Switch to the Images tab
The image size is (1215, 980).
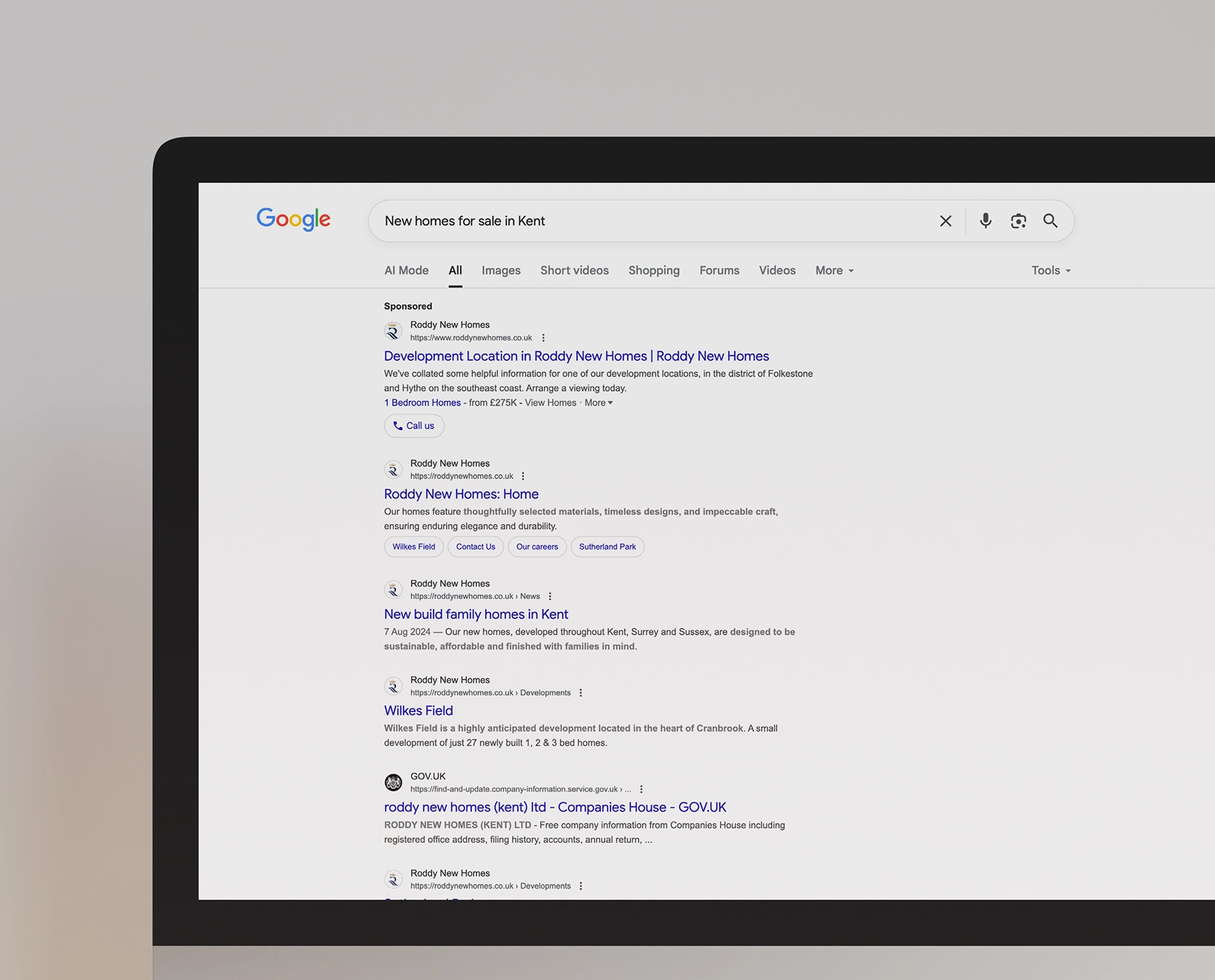click(x=500, y=270)
